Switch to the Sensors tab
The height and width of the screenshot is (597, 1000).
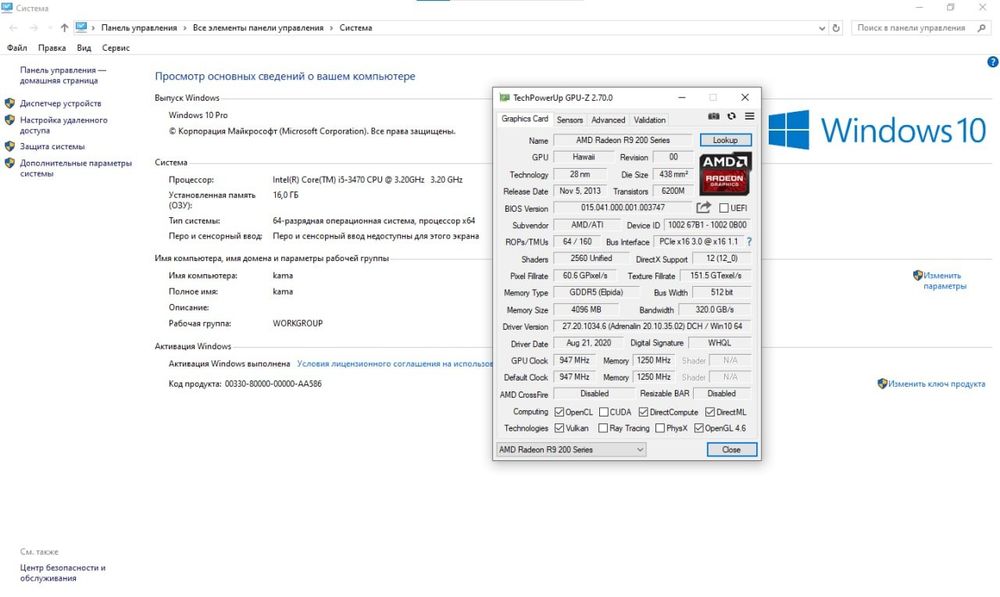click(570, 120)
